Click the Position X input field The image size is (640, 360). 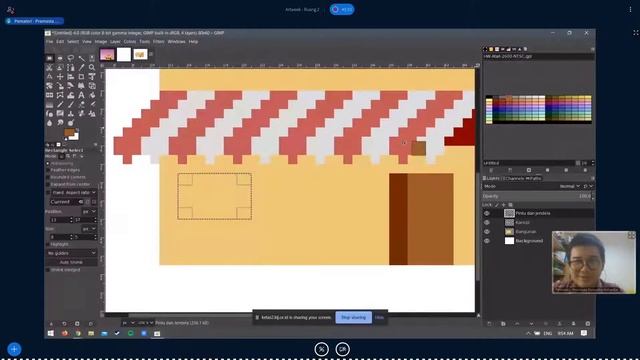59,220
